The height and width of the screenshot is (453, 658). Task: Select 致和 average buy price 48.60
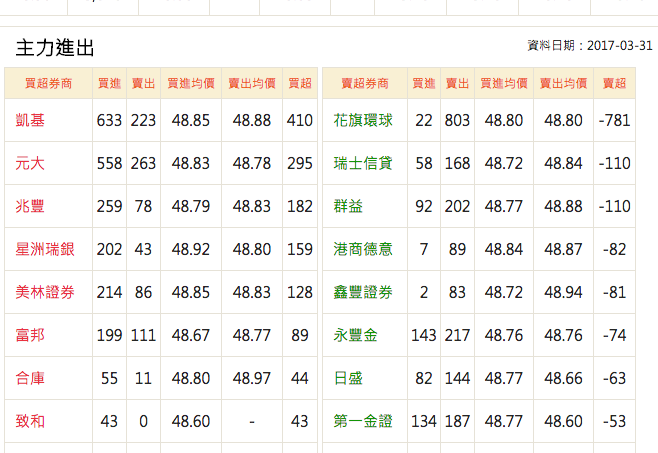(191, 421)
